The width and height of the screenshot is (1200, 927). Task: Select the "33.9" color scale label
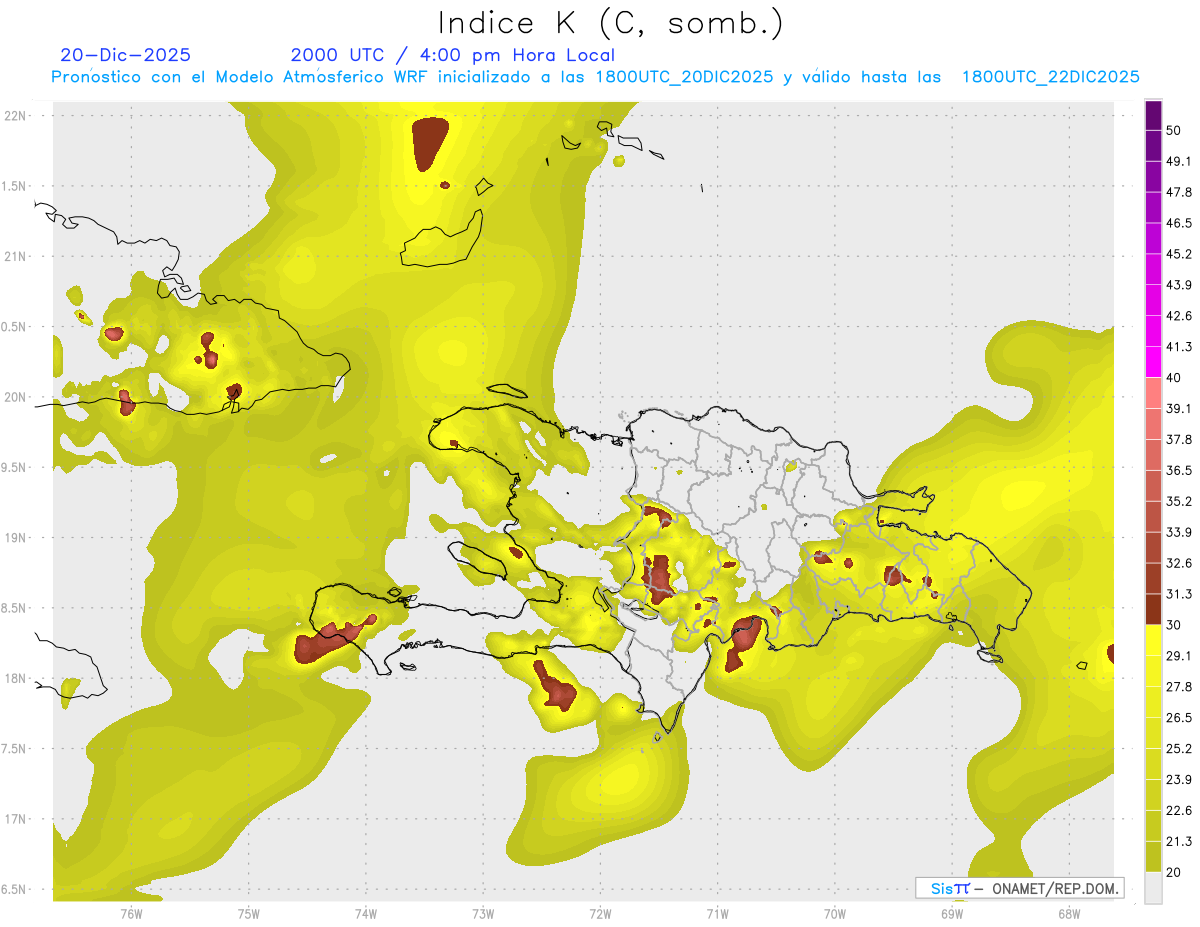click(x=1179, y=532)
